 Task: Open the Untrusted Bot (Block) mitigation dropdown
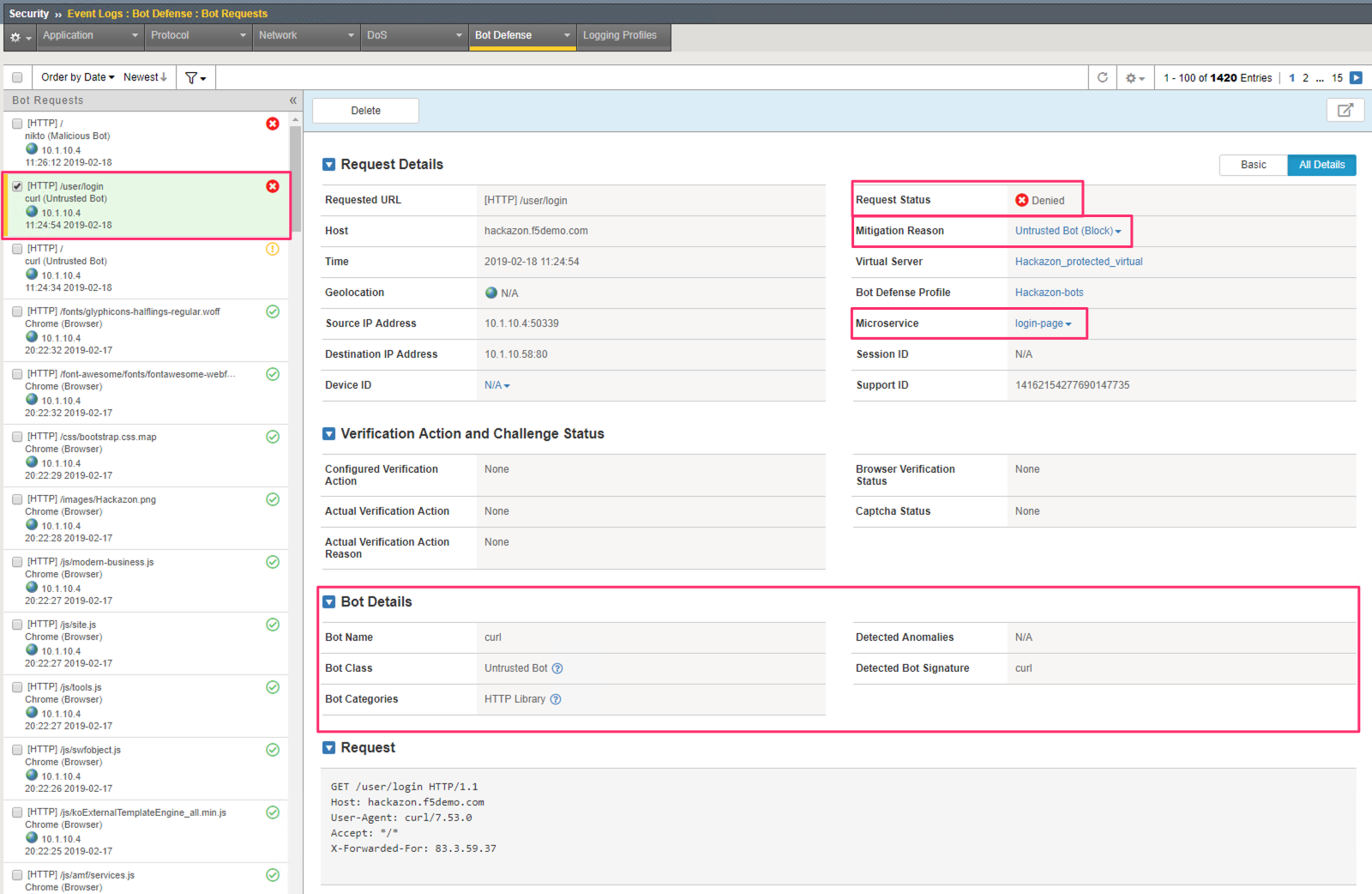click(1068, 231)
